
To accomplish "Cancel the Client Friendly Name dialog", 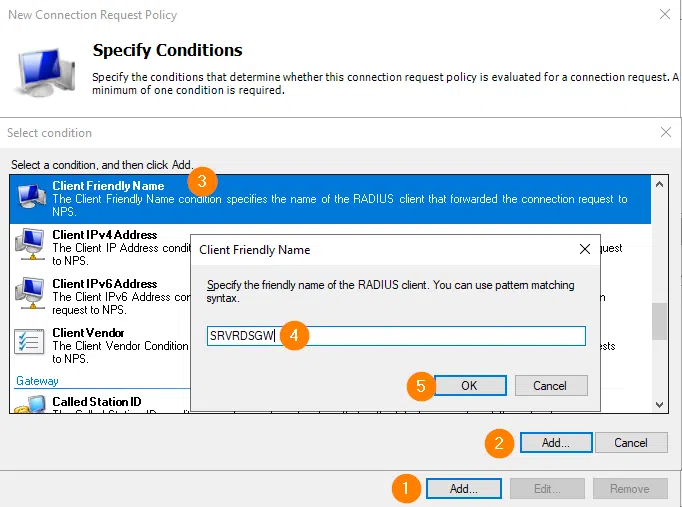I will click(549, 386).
